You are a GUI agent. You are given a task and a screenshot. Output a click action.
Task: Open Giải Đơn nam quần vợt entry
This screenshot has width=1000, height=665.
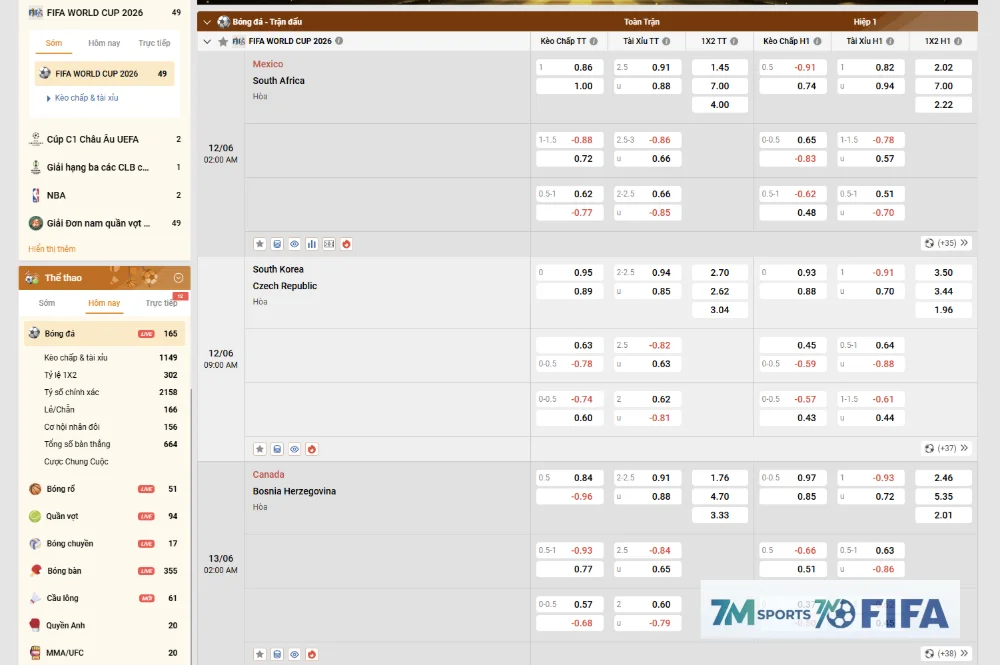point(105,223)
